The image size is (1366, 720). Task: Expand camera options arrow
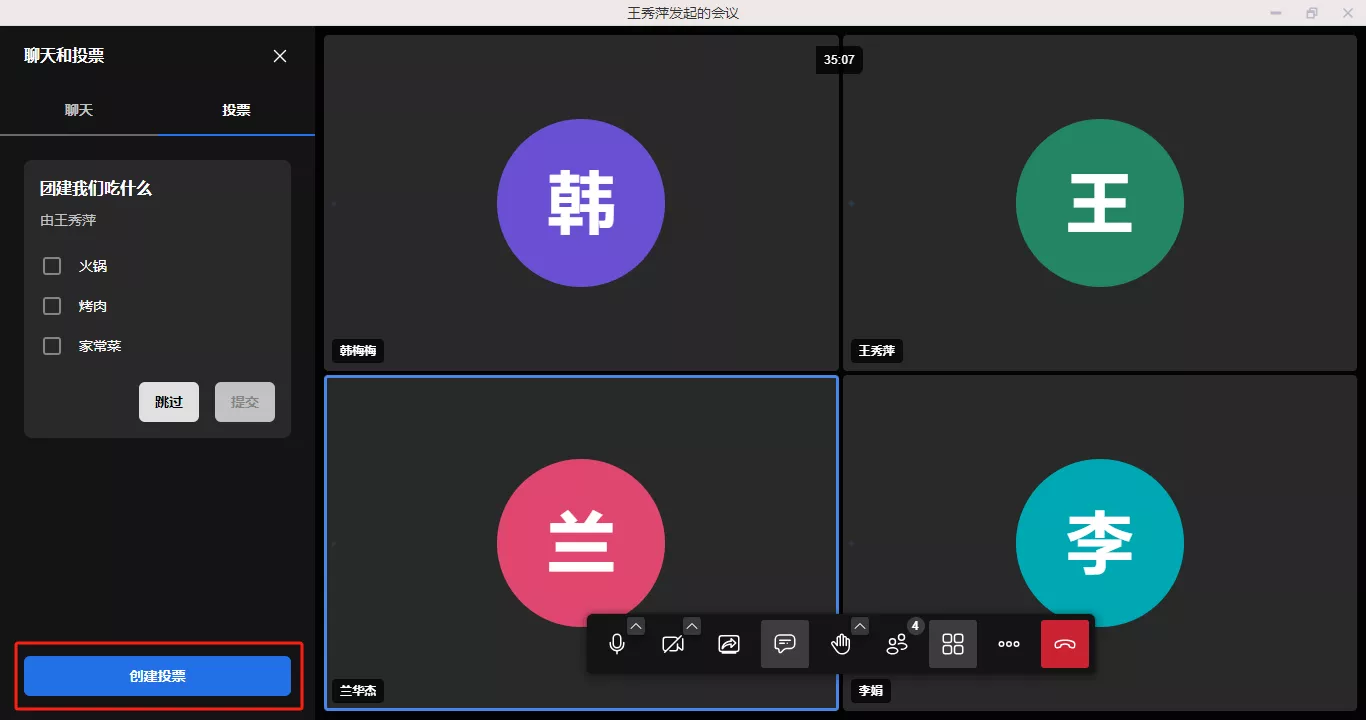coord(692,626)
